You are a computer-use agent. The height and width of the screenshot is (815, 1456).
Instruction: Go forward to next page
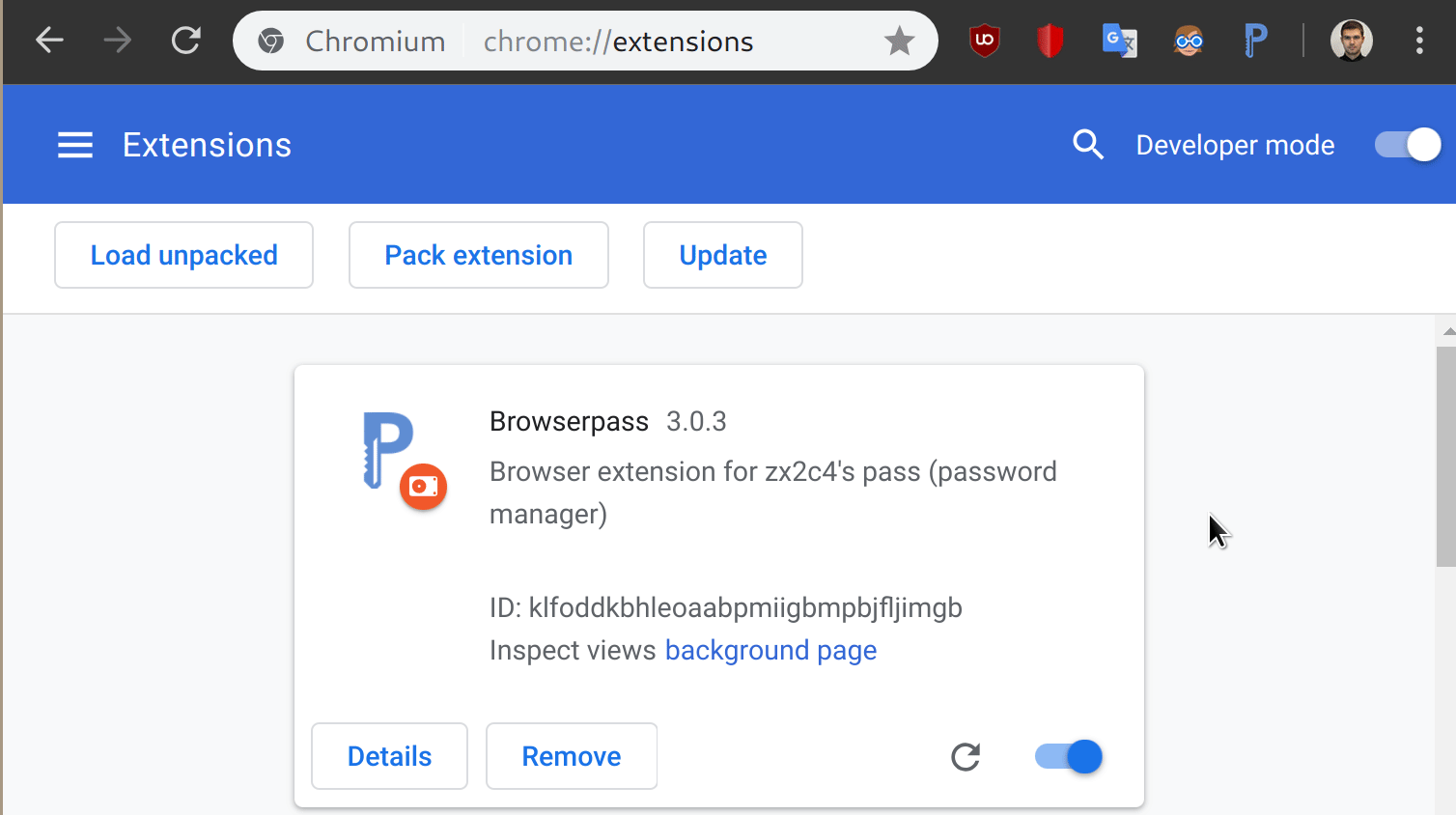tap(117, 41)
